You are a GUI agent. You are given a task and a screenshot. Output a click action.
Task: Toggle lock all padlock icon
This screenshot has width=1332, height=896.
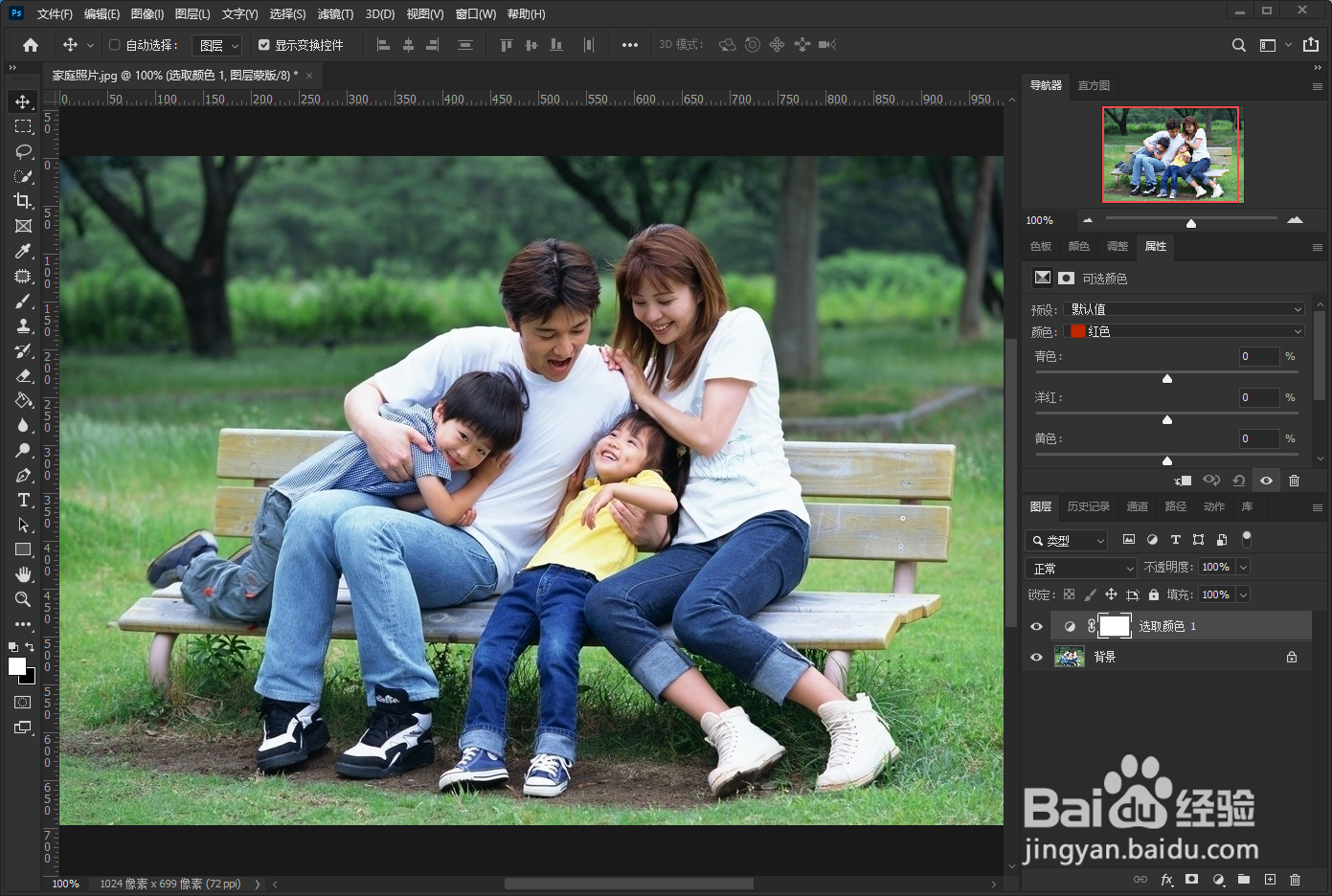(x=1153, y=594)
